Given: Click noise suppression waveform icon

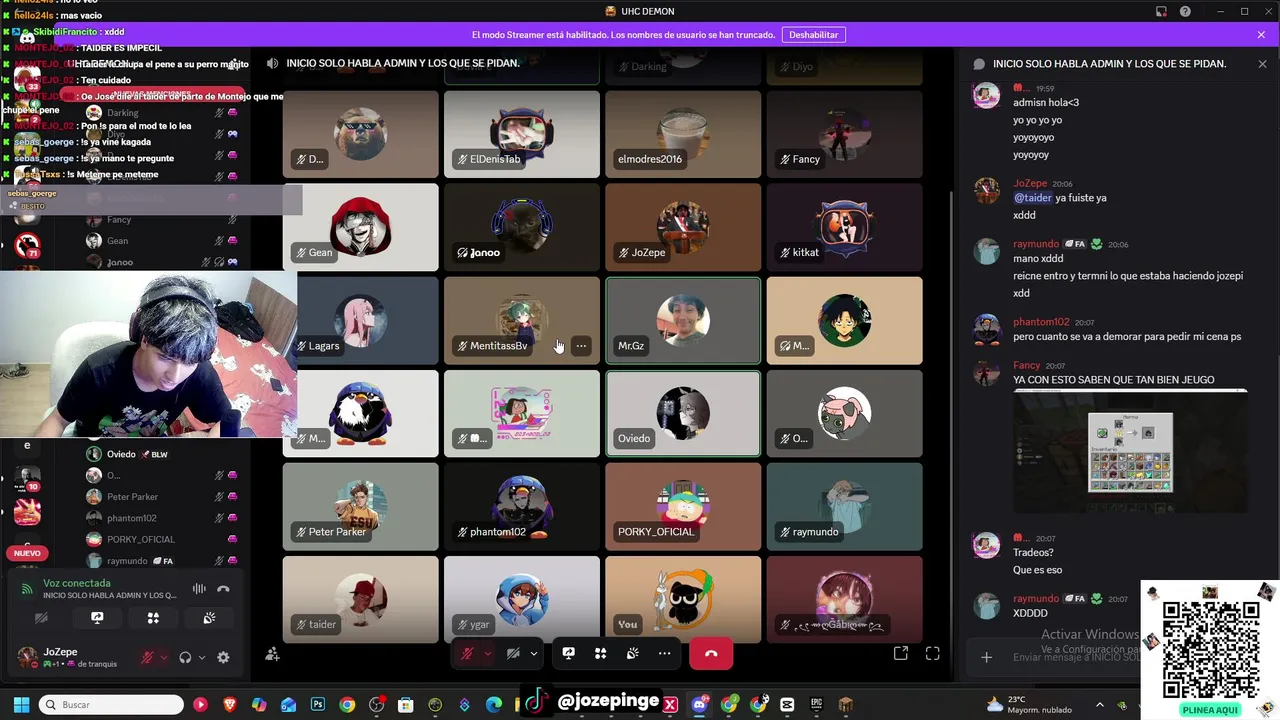Looking at the screenshot, I should tap(199, 589).
